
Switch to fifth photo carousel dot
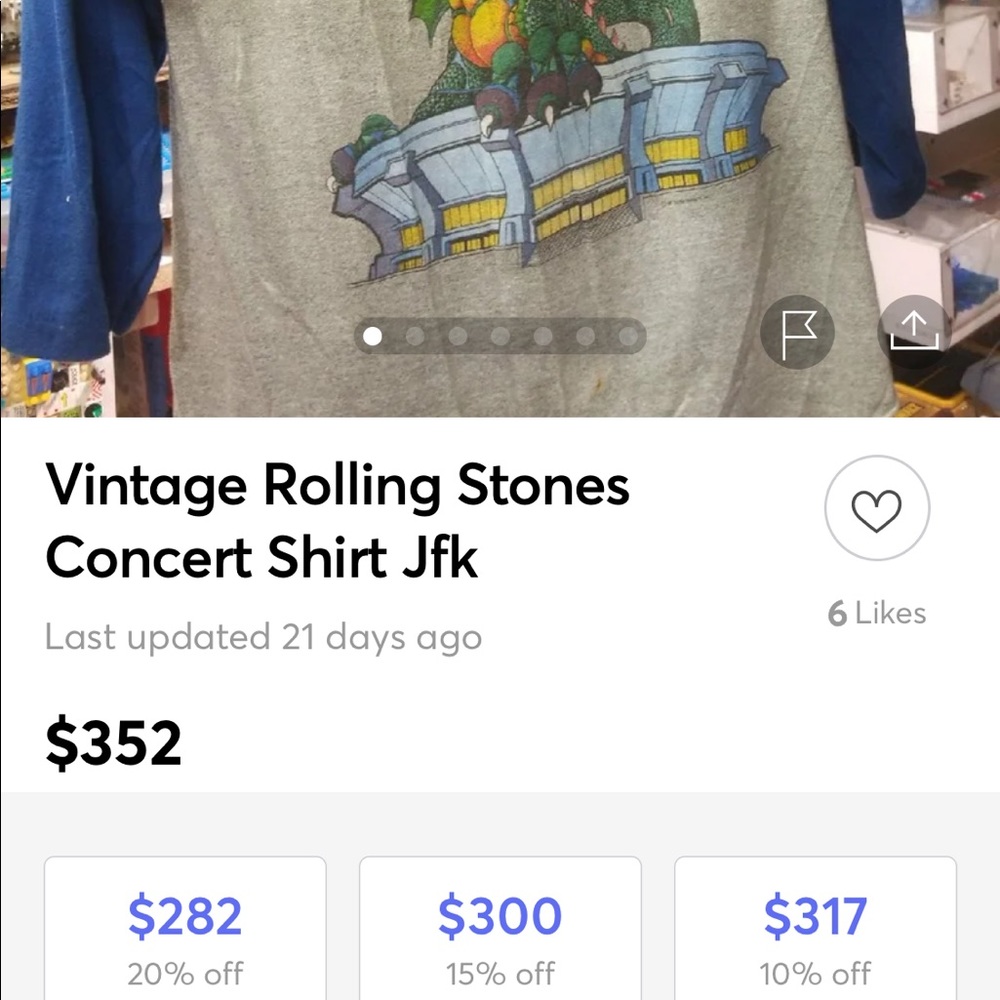544,337
